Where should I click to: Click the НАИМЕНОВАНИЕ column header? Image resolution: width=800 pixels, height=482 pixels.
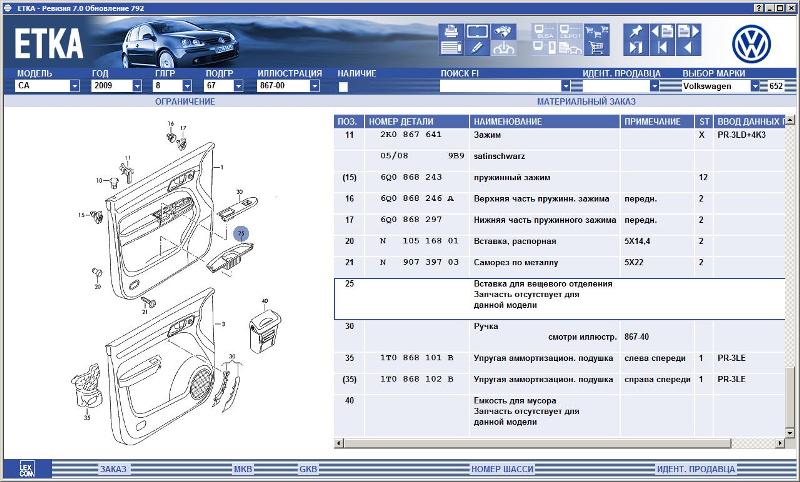tap(544, 121)
